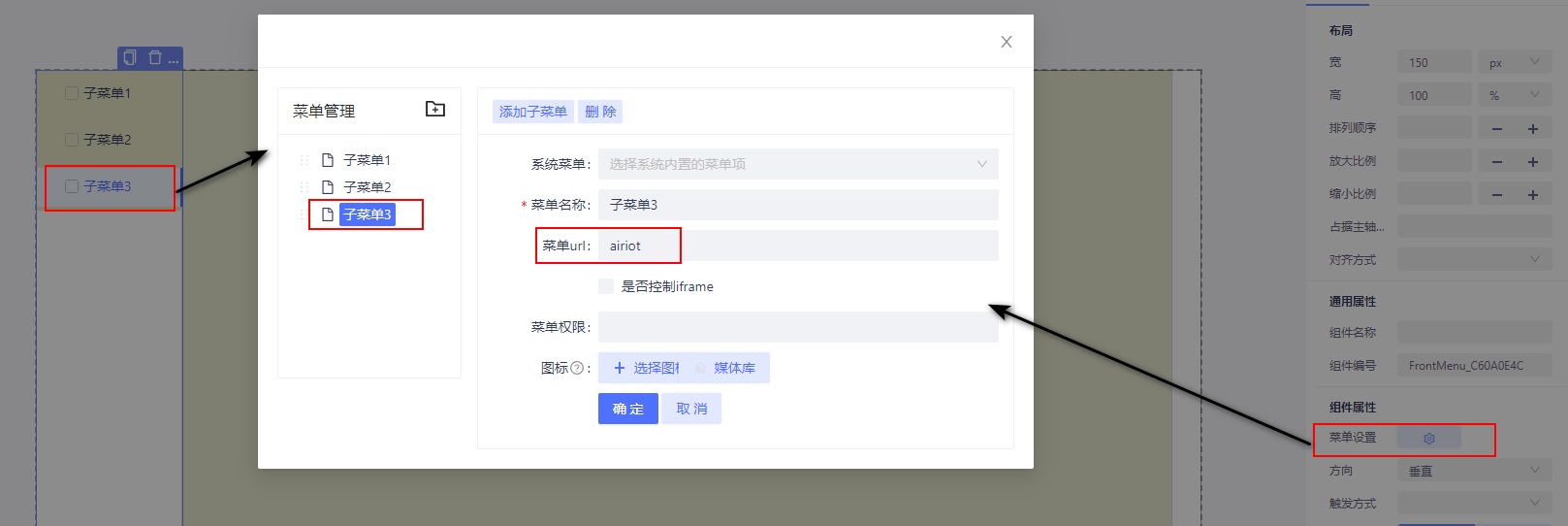Open the 触发方式 dropdown

(1475, 504)
